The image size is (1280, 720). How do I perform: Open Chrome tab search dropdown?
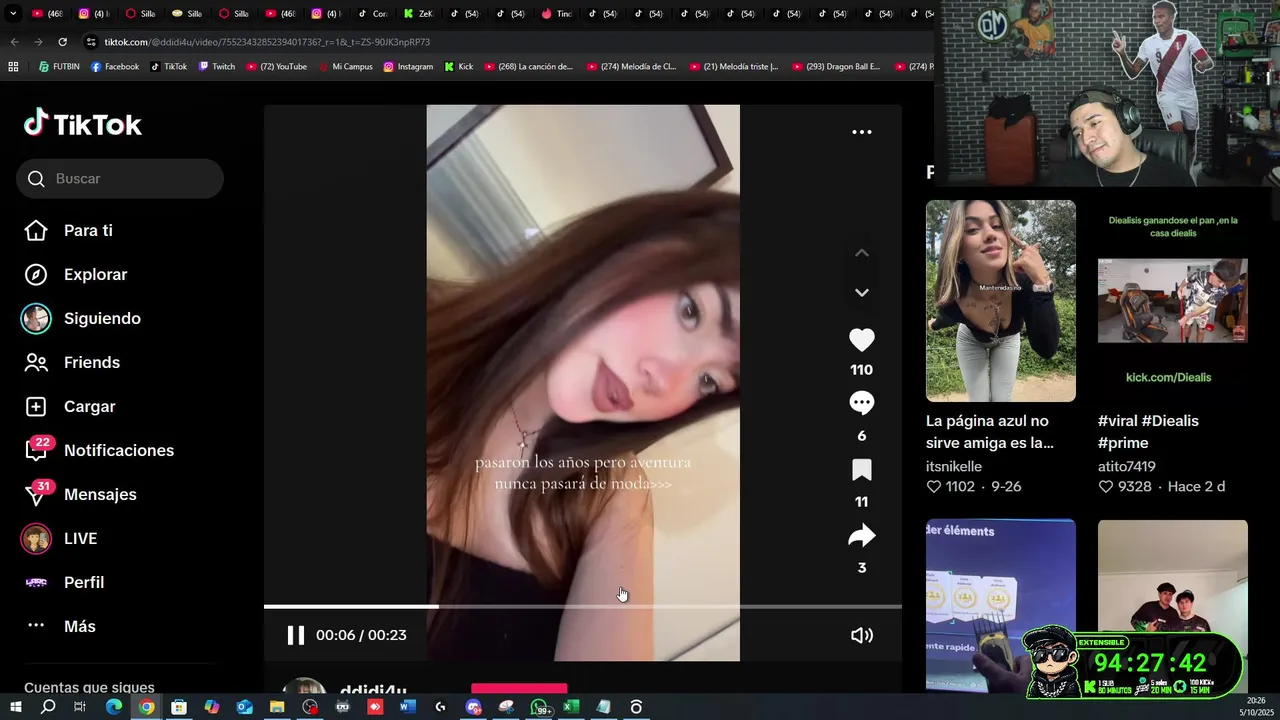13,14
